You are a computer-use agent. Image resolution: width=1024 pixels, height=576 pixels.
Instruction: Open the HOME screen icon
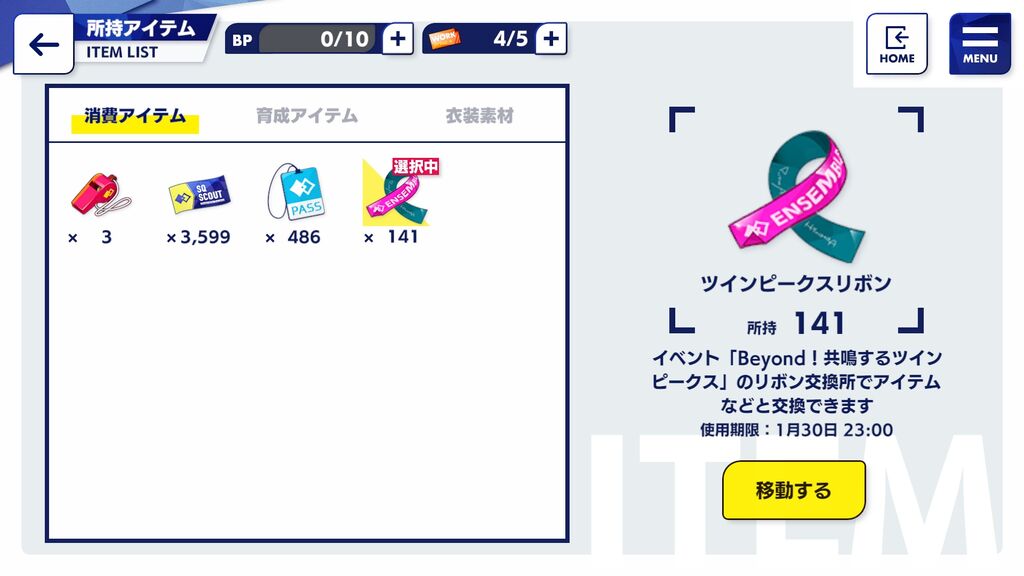[897, 44]
